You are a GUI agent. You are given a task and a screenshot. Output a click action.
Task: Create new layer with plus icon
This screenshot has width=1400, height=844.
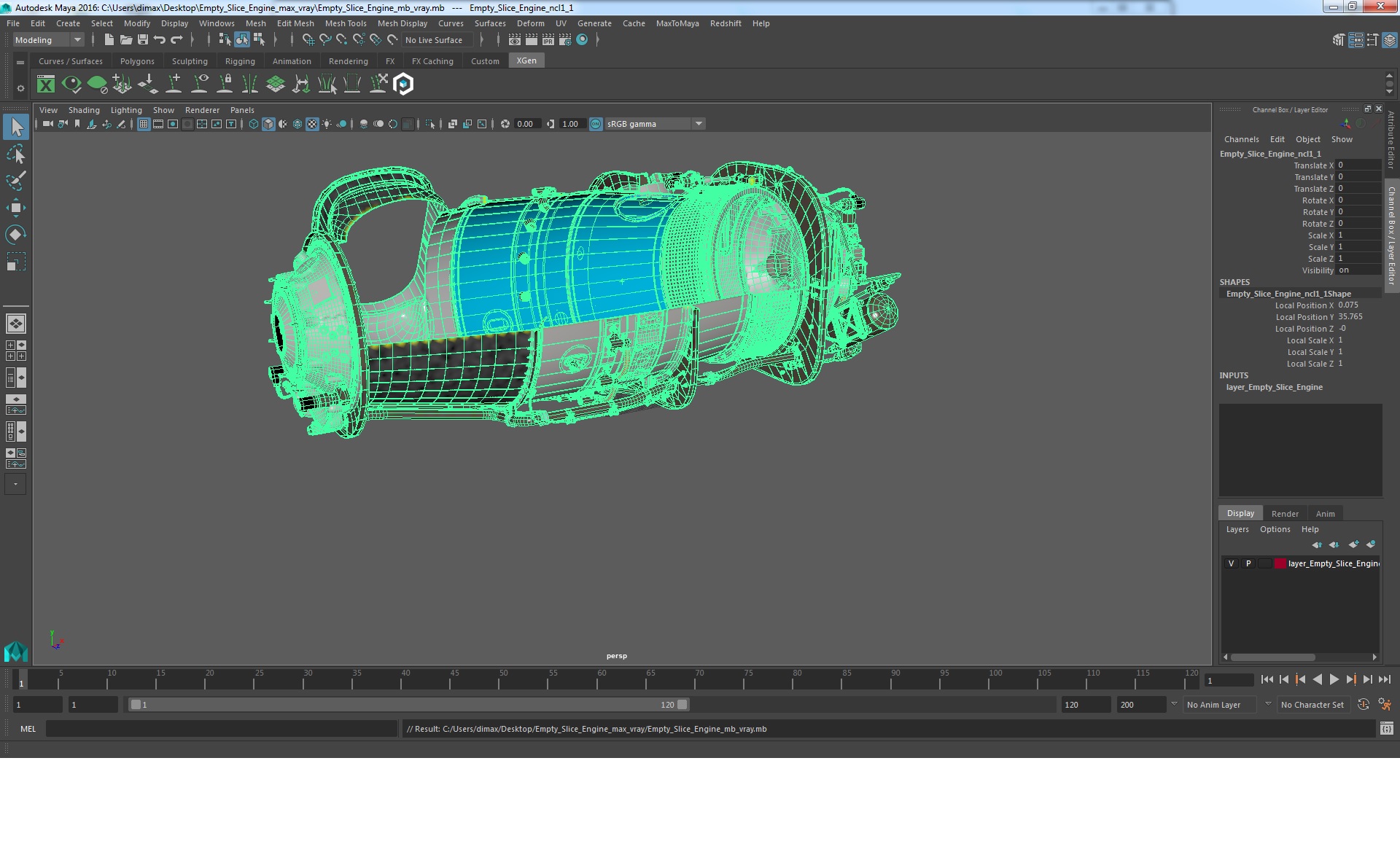coord(1353,544)
